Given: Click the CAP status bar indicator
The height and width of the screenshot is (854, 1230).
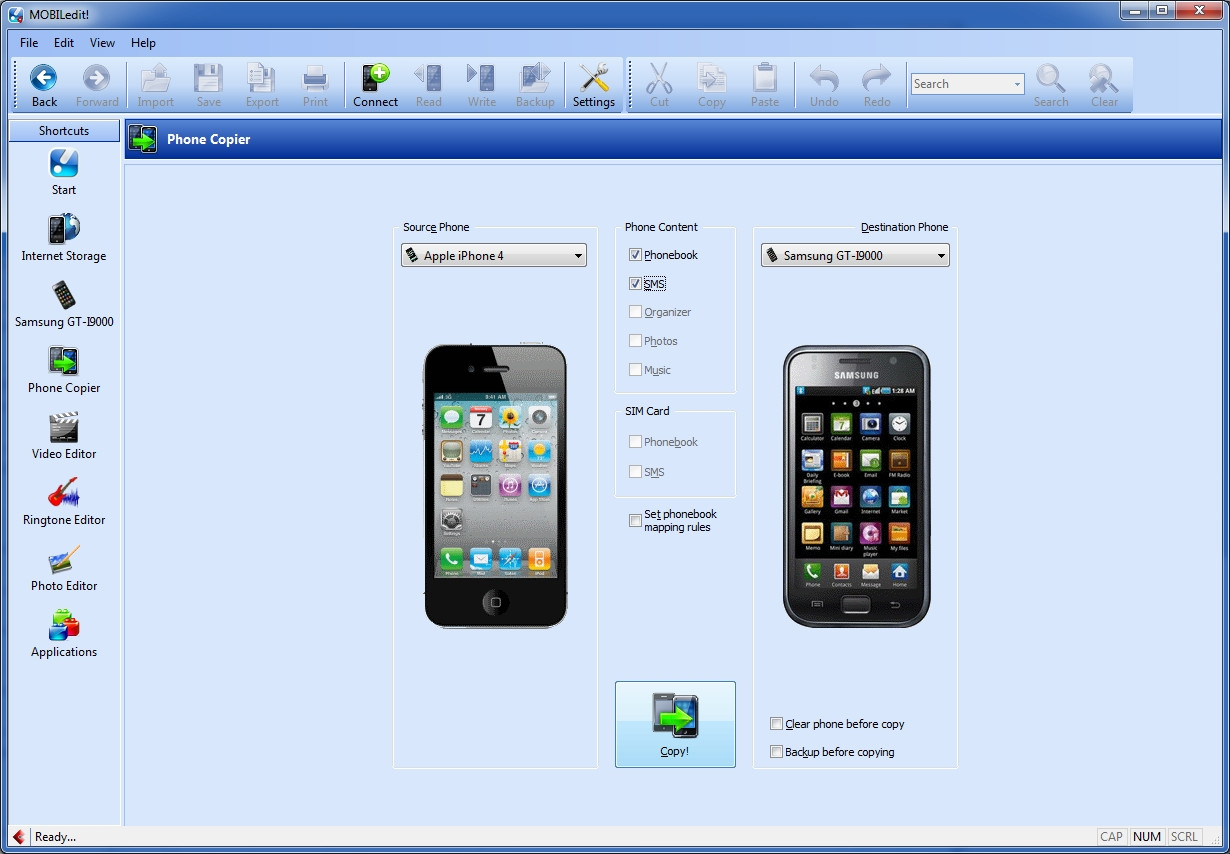Looking at the screenshot, I should 1111,837.
